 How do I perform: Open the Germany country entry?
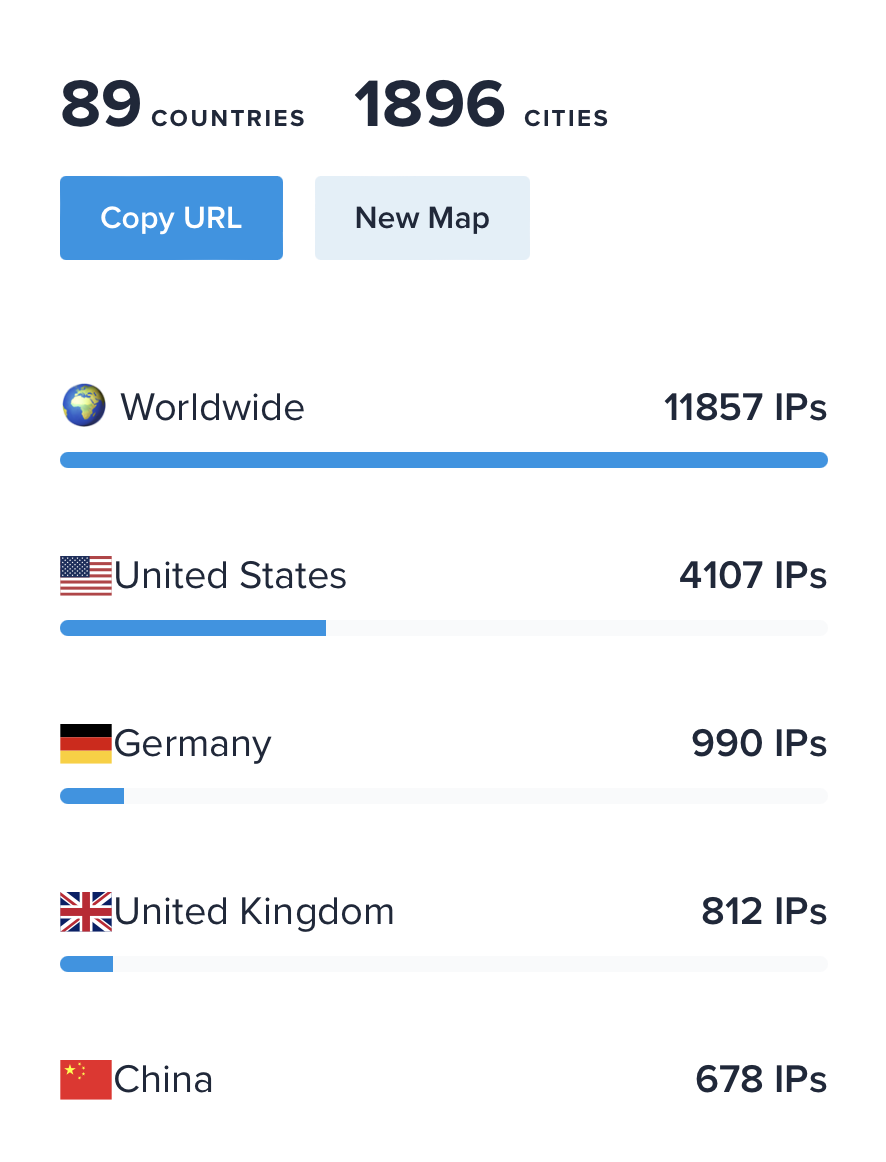pyautogui.click(x=193, y=744)
